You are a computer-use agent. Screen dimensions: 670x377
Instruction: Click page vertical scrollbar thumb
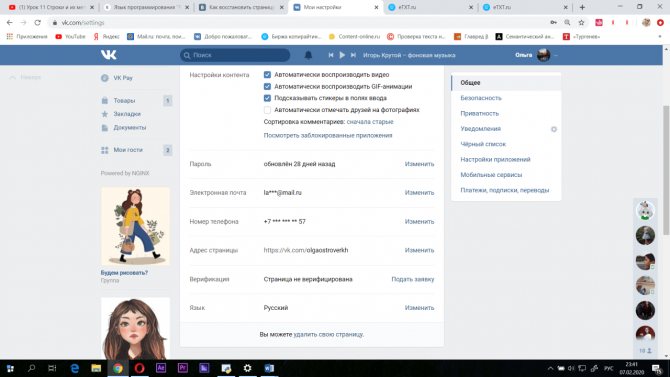666,170
